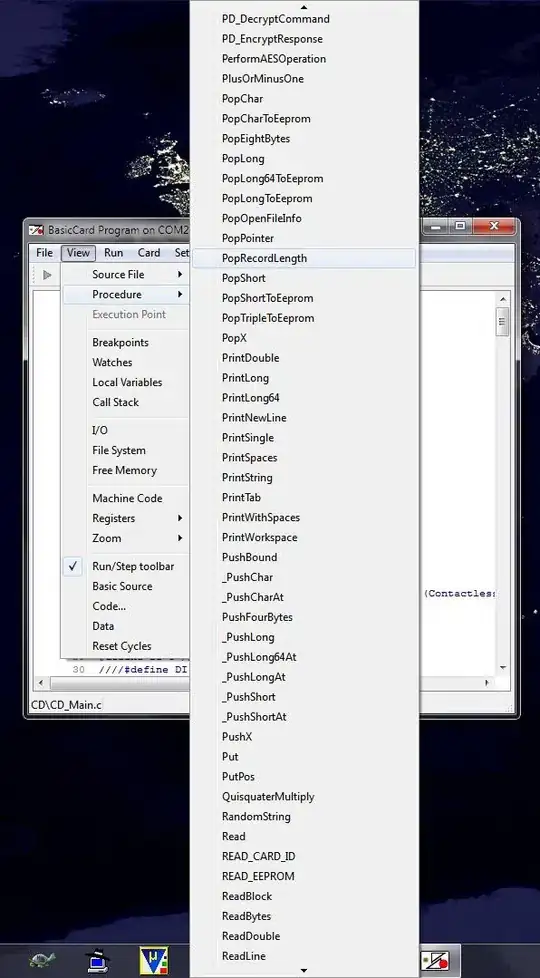Close the open View menu
The height and width of the screenshot is (978, 540).
pyautogui.click(x=78, y=253)
